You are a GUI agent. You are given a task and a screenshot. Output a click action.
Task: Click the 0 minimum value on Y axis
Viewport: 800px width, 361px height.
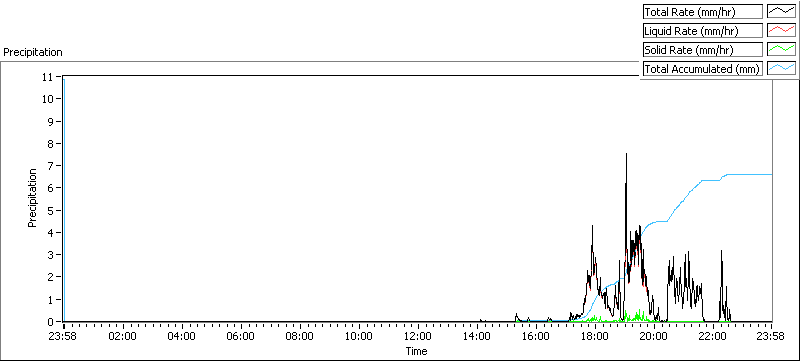[50, 322]
